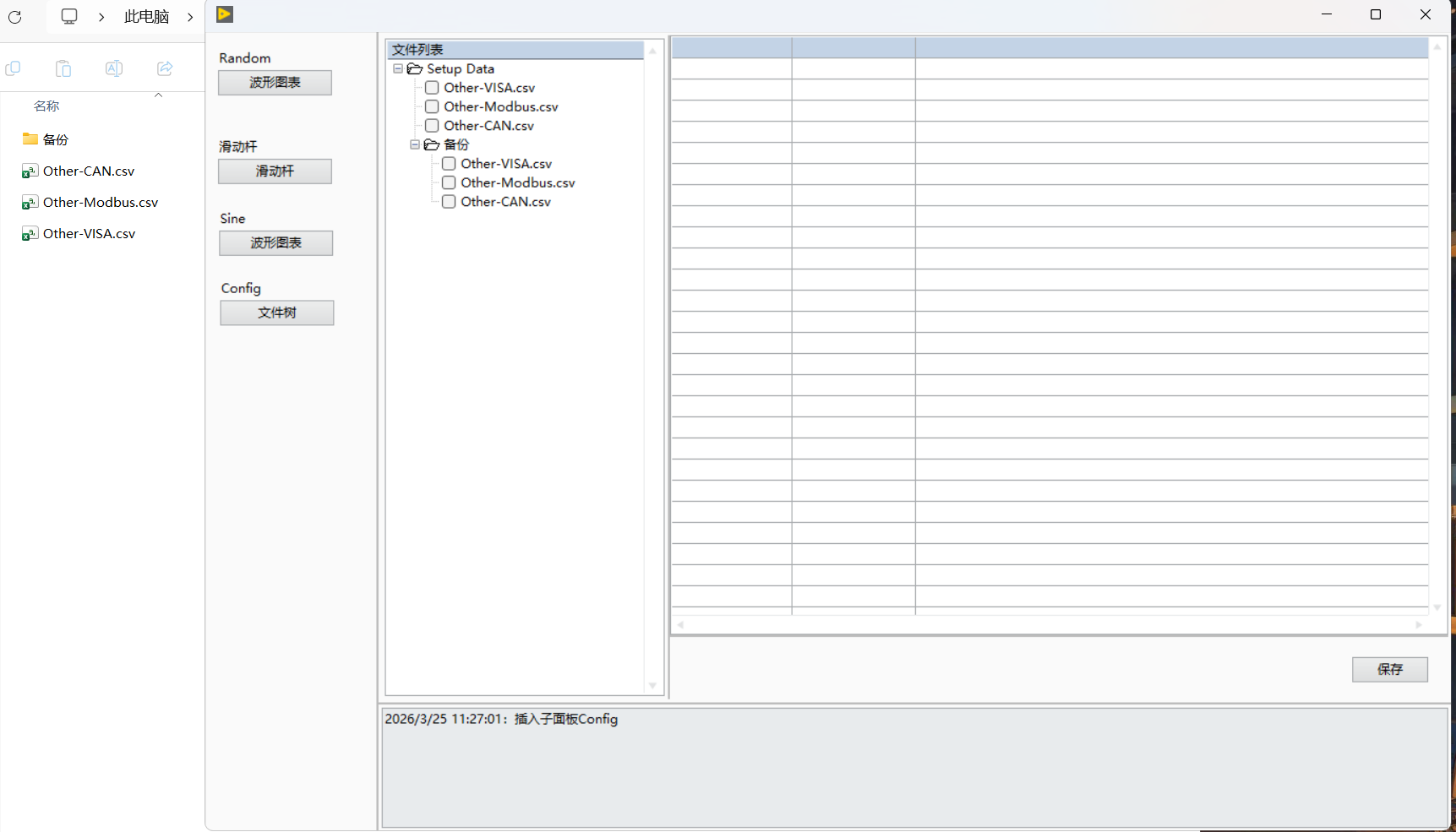The image size is (1456, 832).
Task: Check Other-Modbus.csv under Setup Data
Action: (x=432, y=106)
